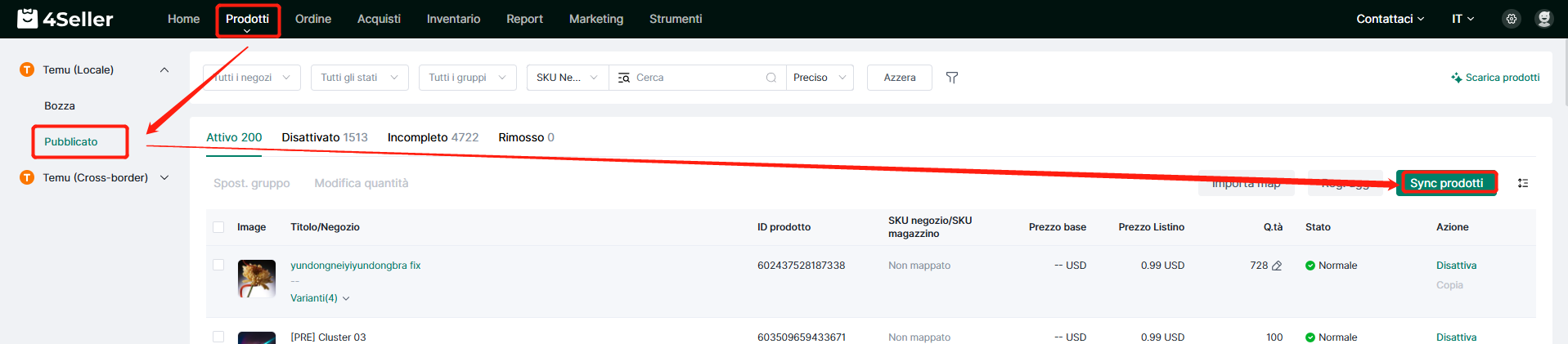Viewport: 1568px width, 344px height.
Task: Click the quantity edit pencil icon for 728
Action: pyautogui.click(x=1277, y=266)
